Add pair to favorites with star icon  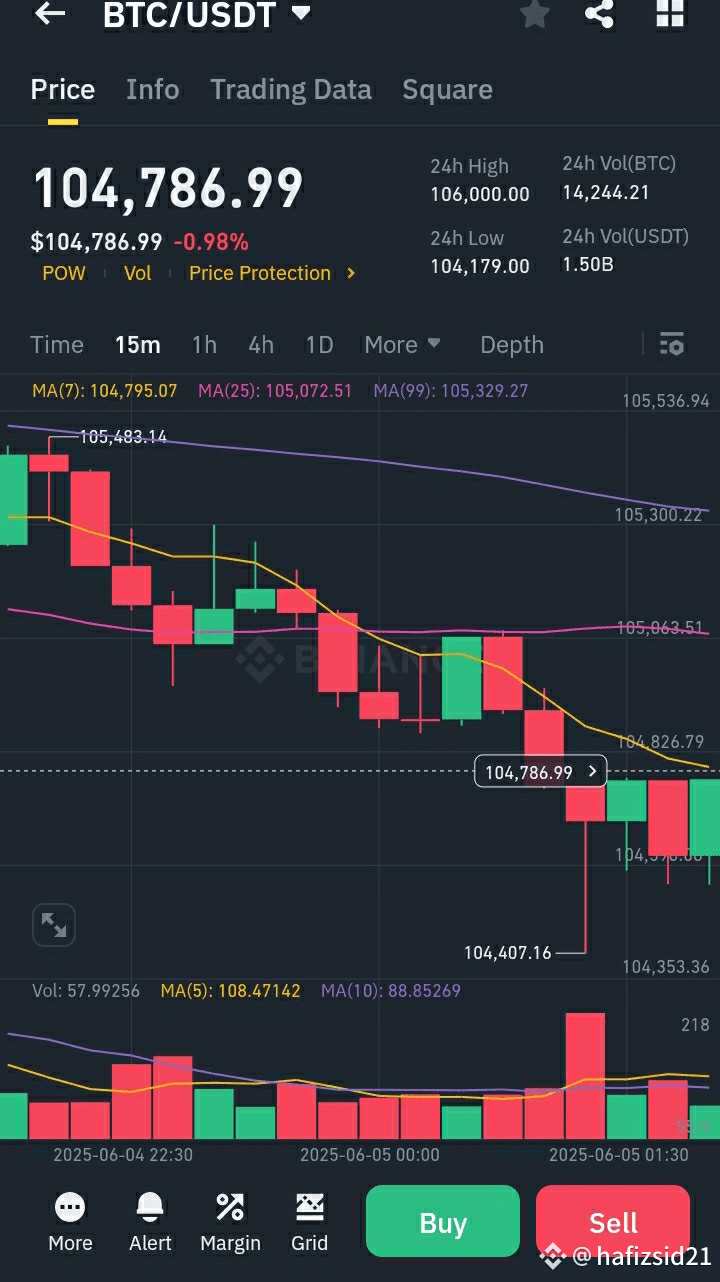[535, 14]
